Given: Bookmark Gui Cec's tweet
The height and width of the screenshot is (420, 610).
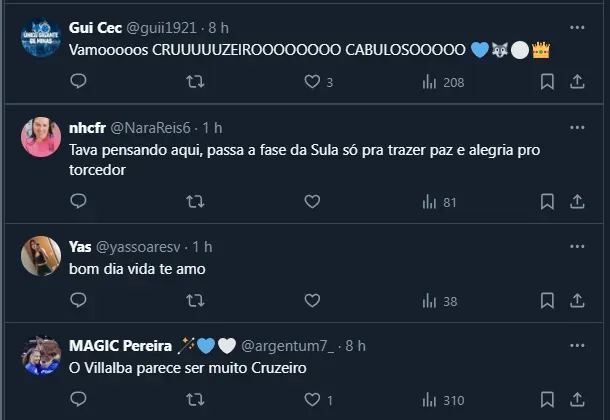Looking at the screenshot, I should tap(547, 82).
